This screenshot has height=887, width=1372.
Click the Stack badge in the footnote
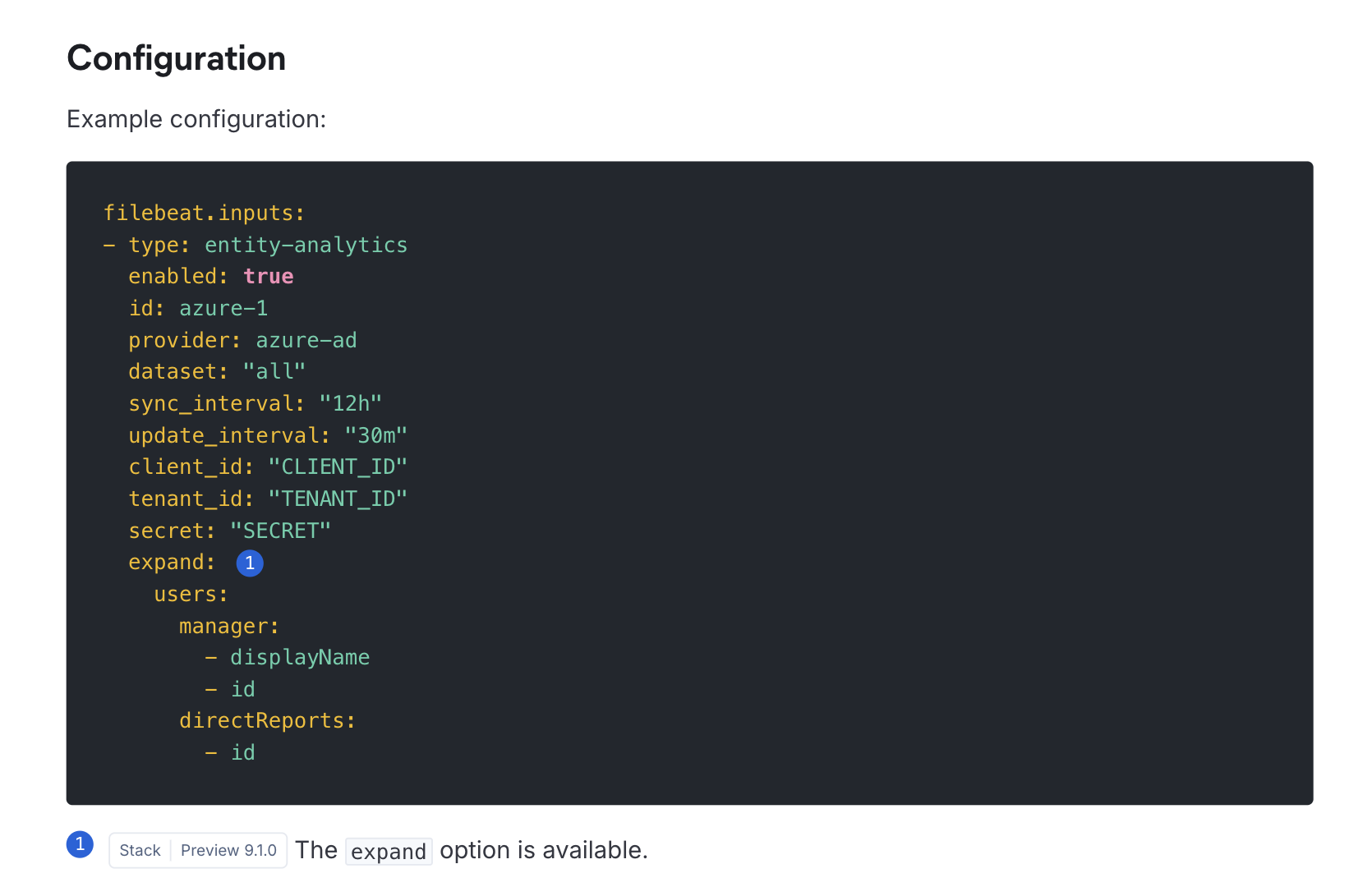[140, 851]
